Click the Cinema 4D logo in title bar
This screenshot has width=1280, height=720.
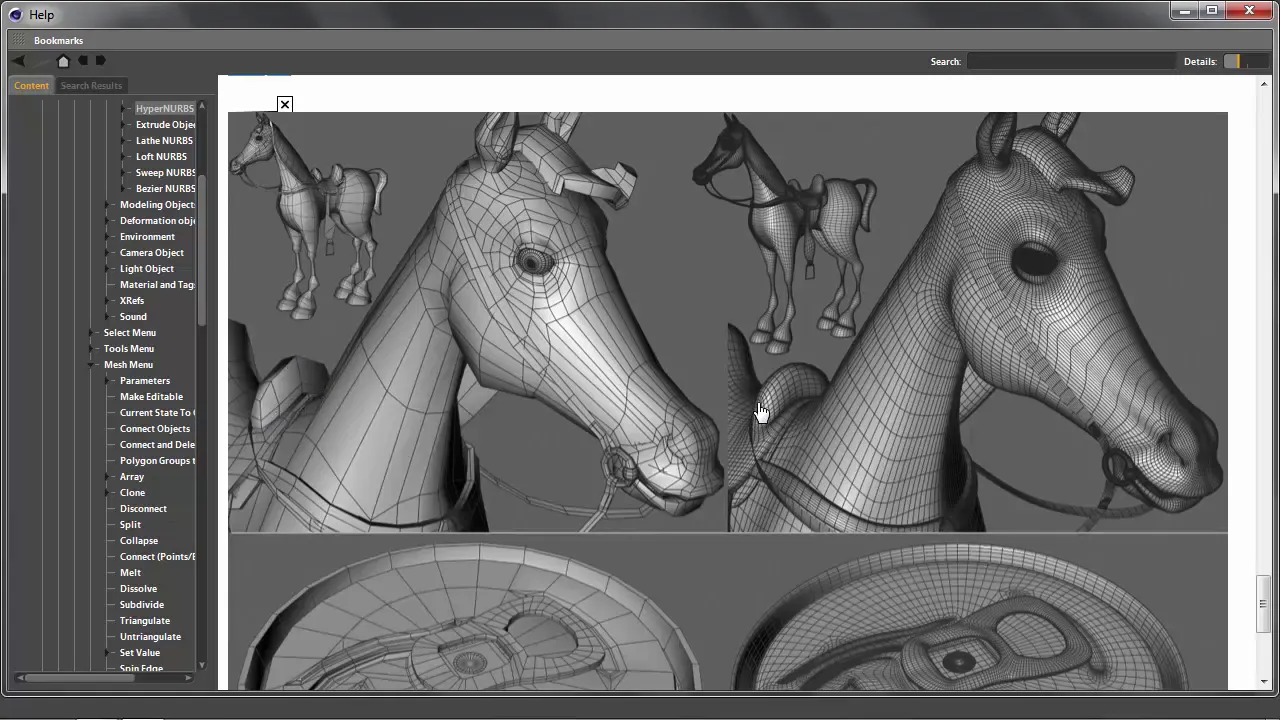(15, 14)
